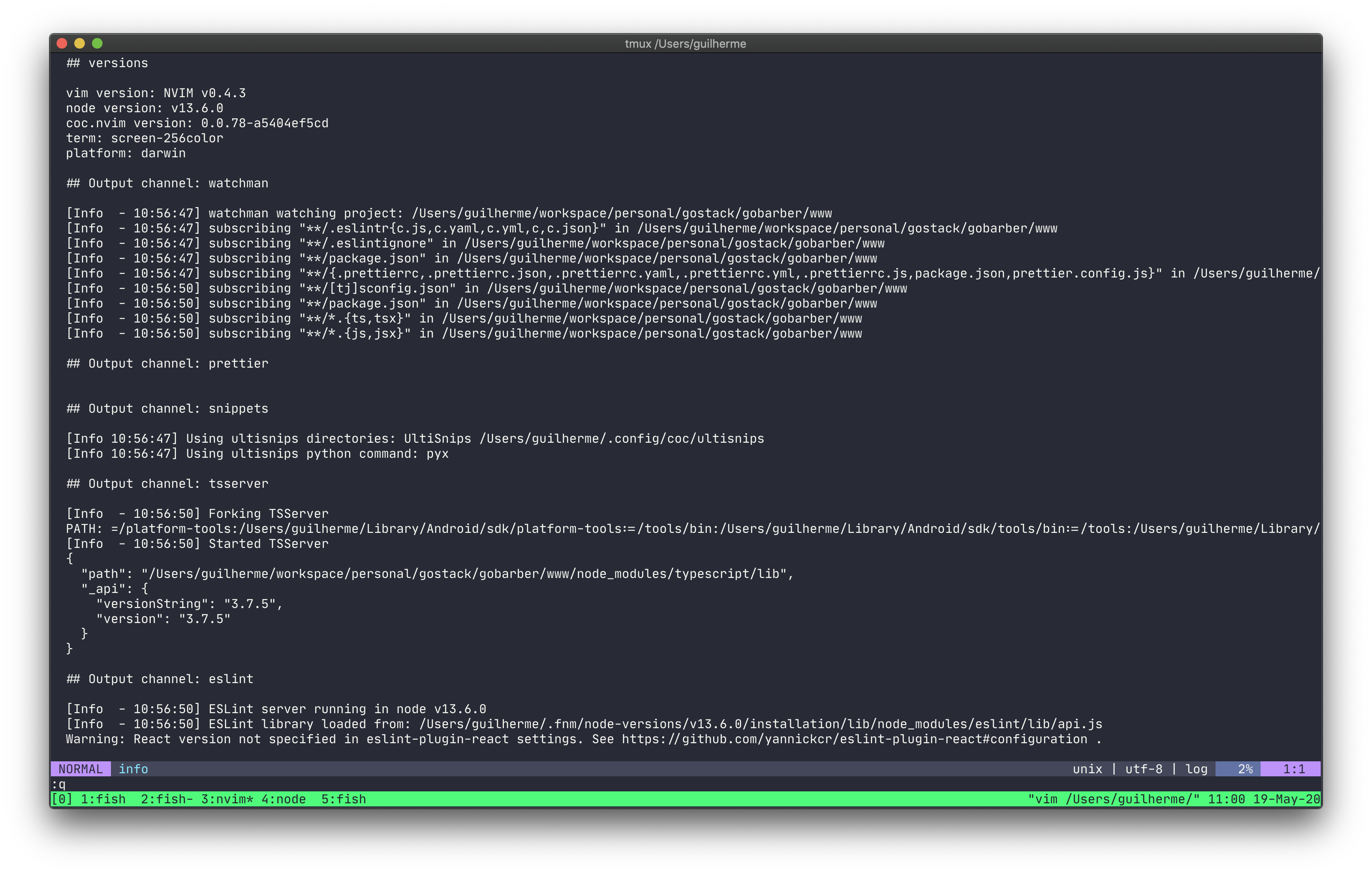Click the :q command line at bottom
This screenshot has width=1372, height=874.
[59, 784]
